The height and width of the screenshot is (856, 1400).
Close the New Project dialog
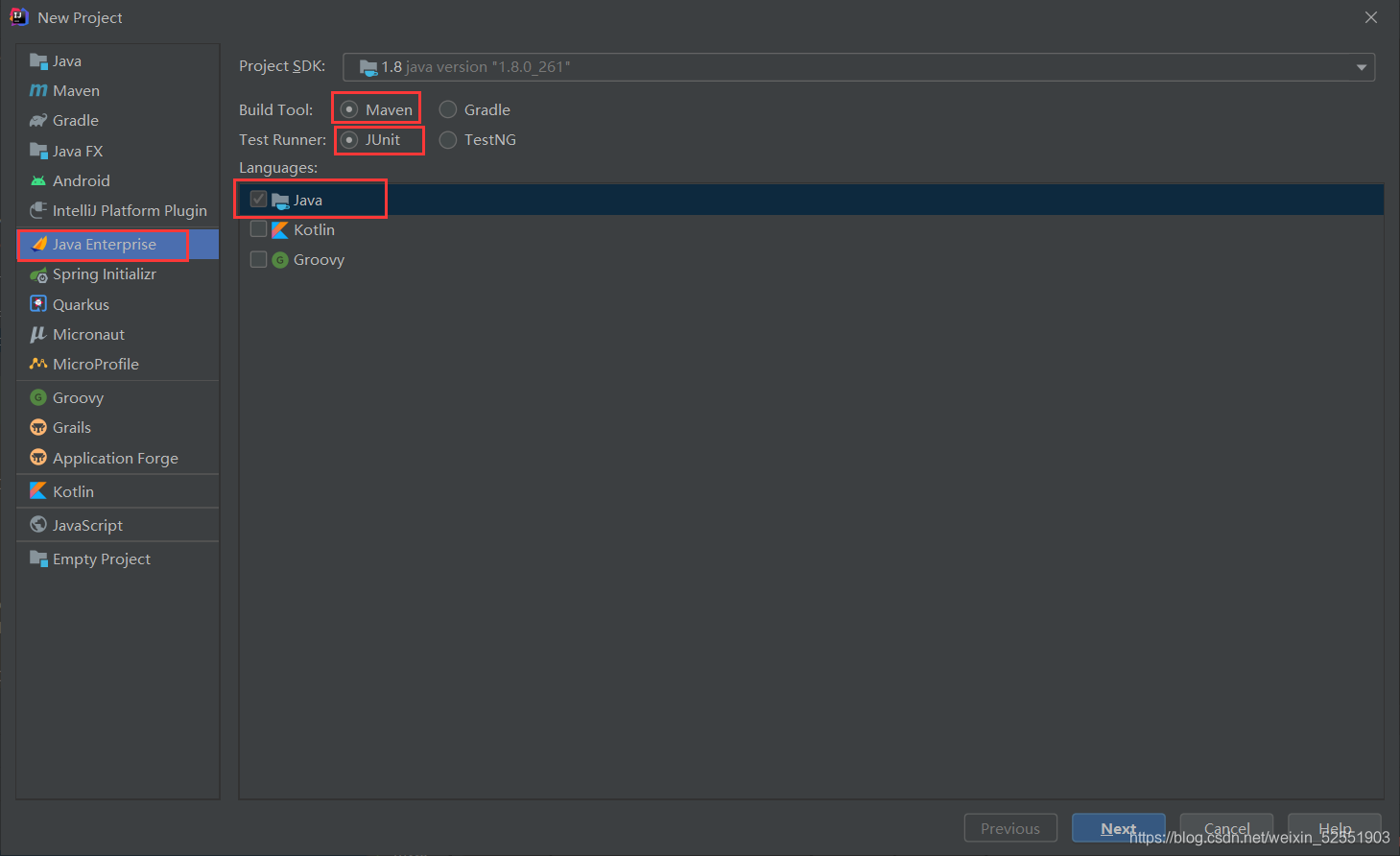point(1371,17)
